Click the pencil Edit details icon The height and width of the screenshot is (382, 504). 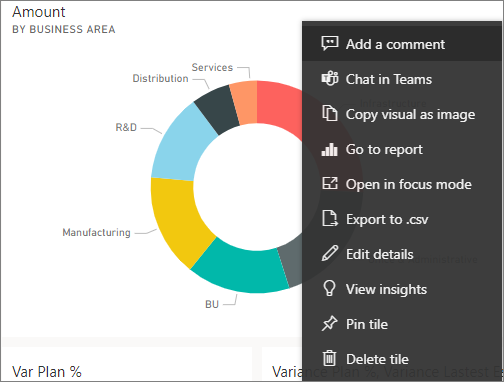[x=330, y=254]
